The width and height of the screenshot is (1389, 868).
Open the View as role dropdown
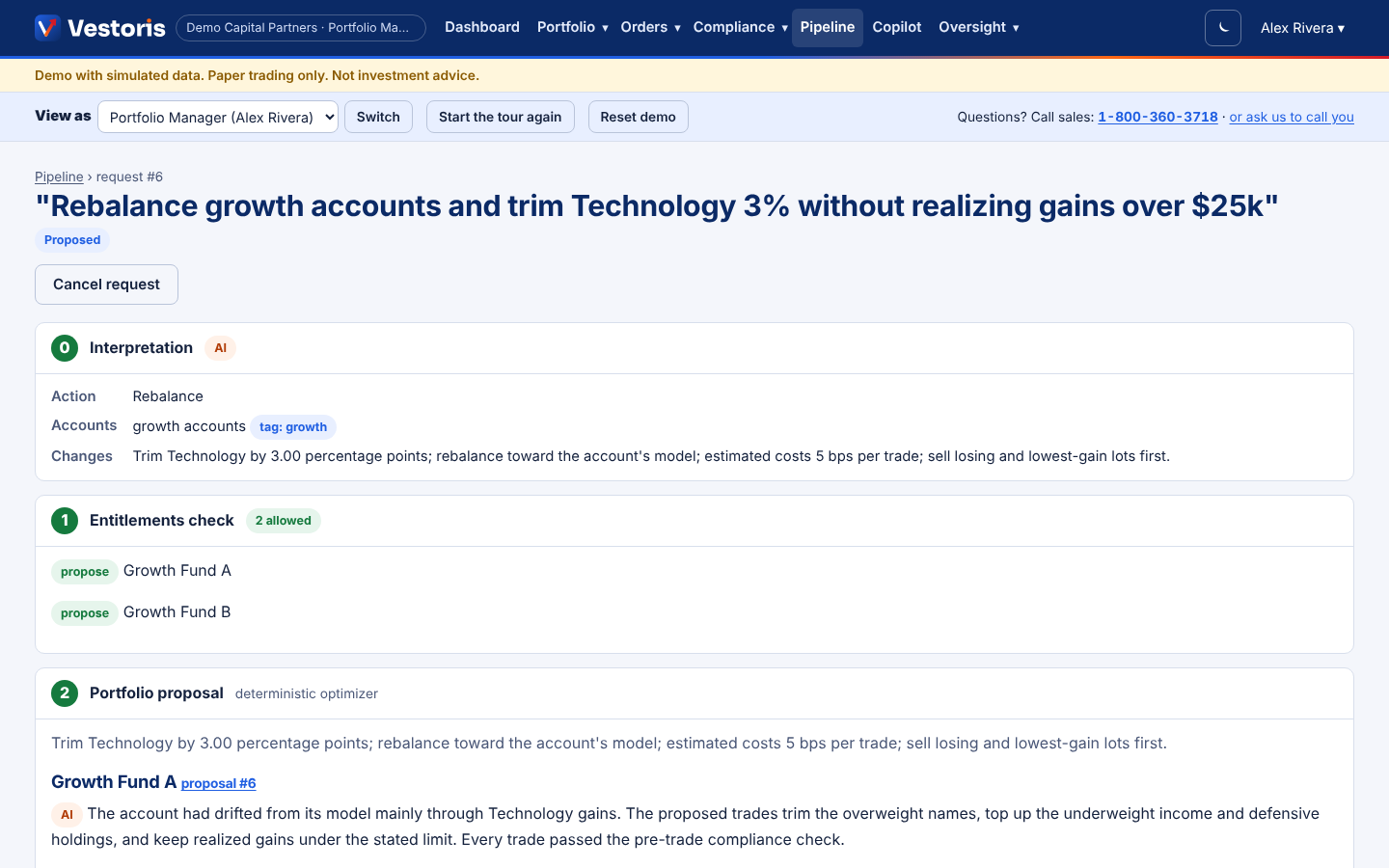[x=218, y=117]
